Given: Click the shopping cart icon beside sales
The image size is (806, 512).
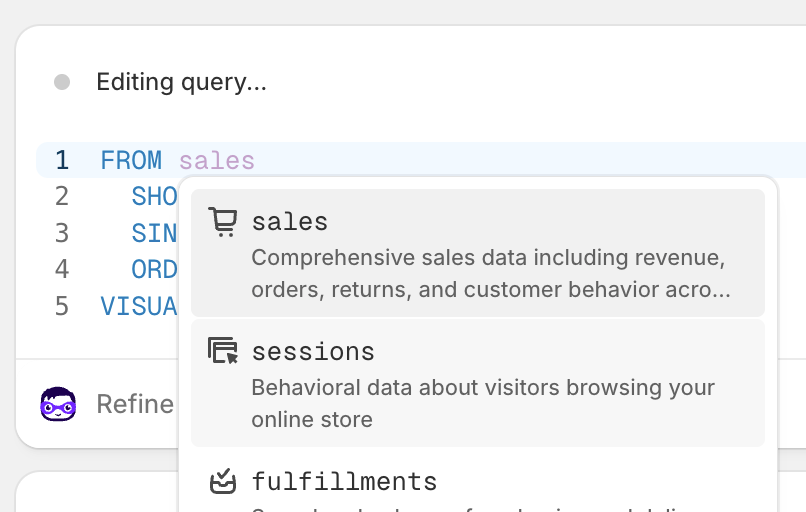Looking at the screenshot, I should pos(222,221).
